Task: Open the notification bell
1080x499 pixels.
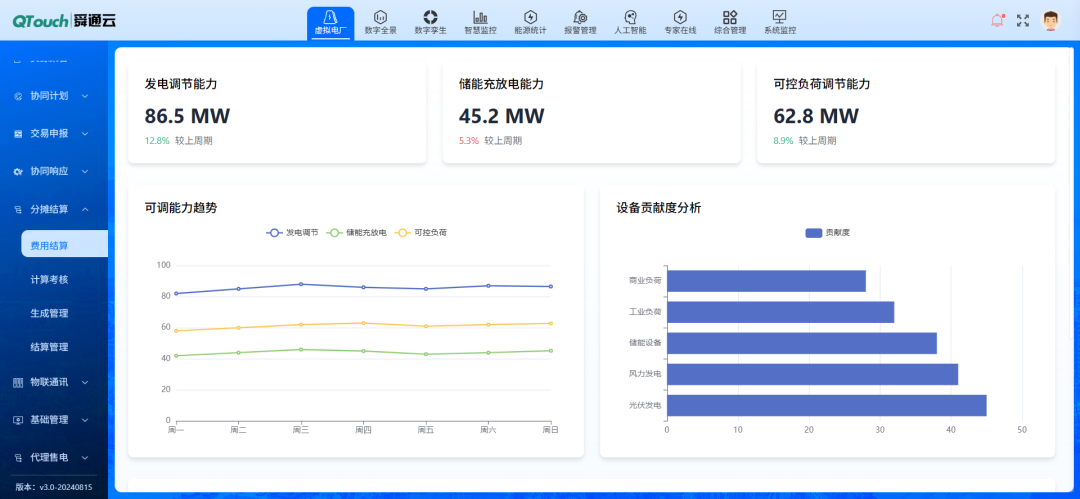Action: pos(997,21)
